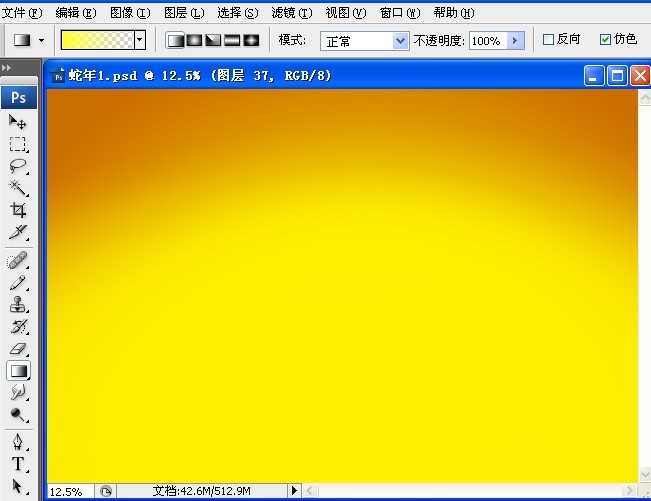Select the Gradient tool in toolbox
The image size is (651, 501).
(18, 371)
